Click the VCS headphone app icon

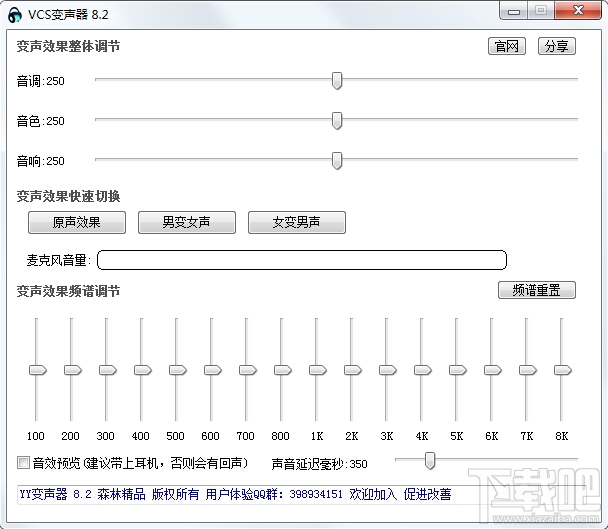point(15,15)
